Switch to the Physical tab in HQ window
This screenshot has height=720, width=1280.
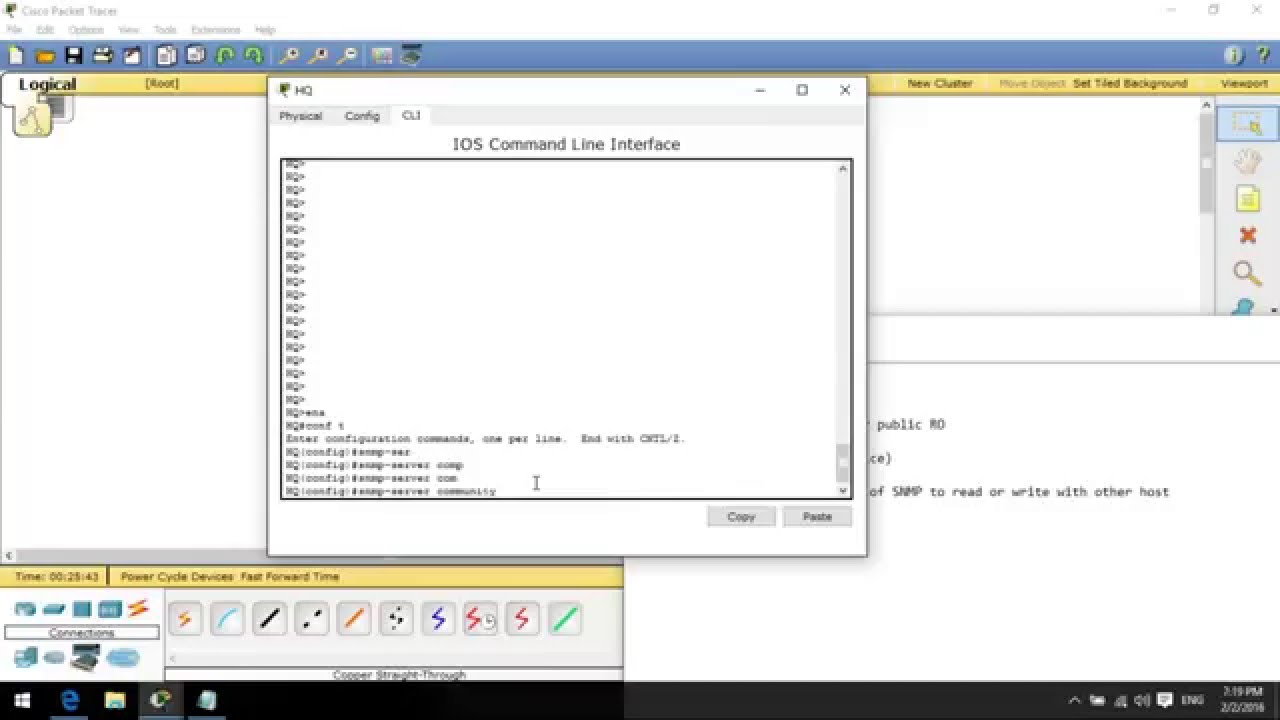coord(300,116)
